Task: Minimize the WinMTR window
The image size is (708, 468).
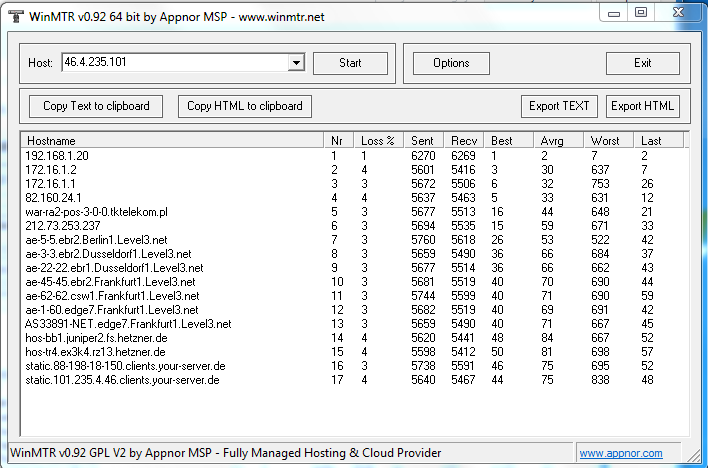Action: [x=614, y=13]
